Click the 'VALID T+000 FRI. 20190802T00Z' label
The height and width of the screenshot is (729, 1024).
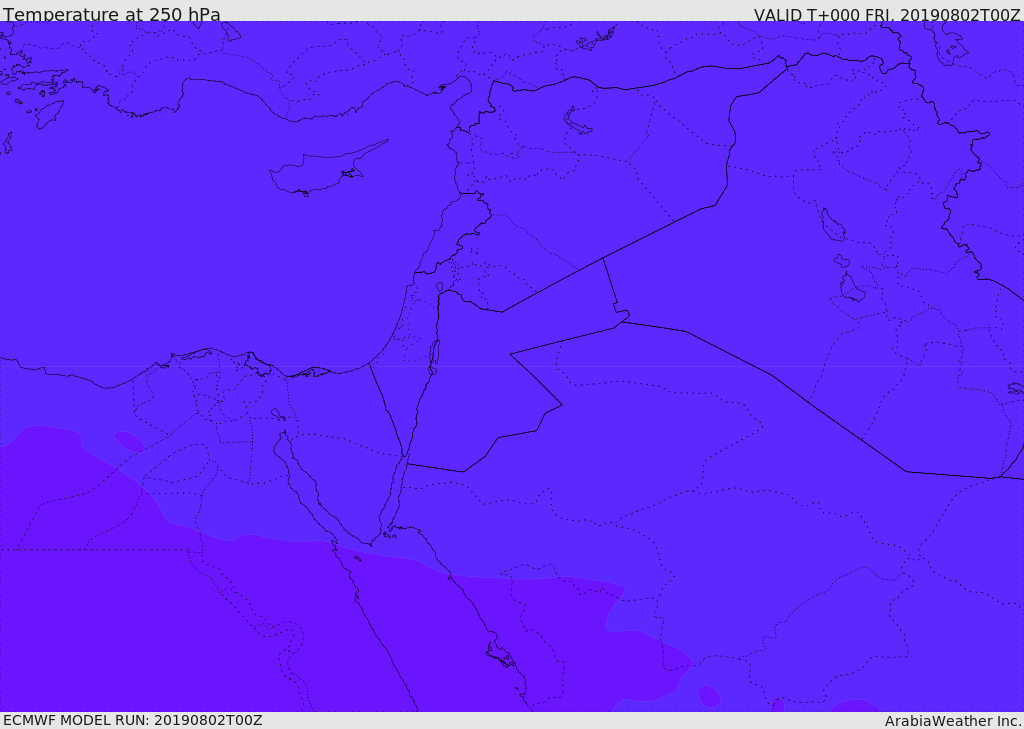click(x=887, y=14)
